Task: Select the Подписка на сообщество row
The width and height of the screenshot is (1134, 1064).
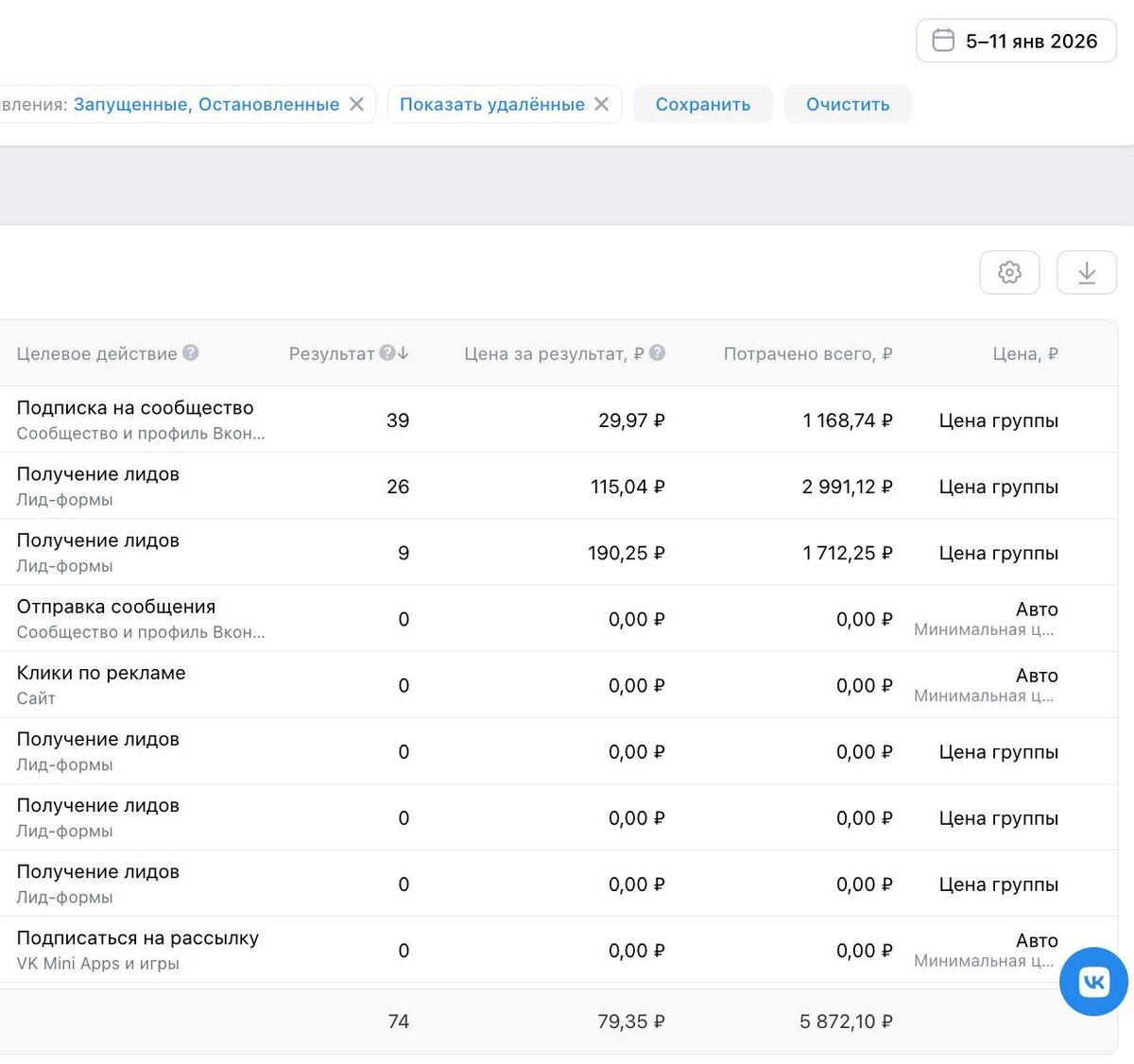Action: [x=135, y=408]
